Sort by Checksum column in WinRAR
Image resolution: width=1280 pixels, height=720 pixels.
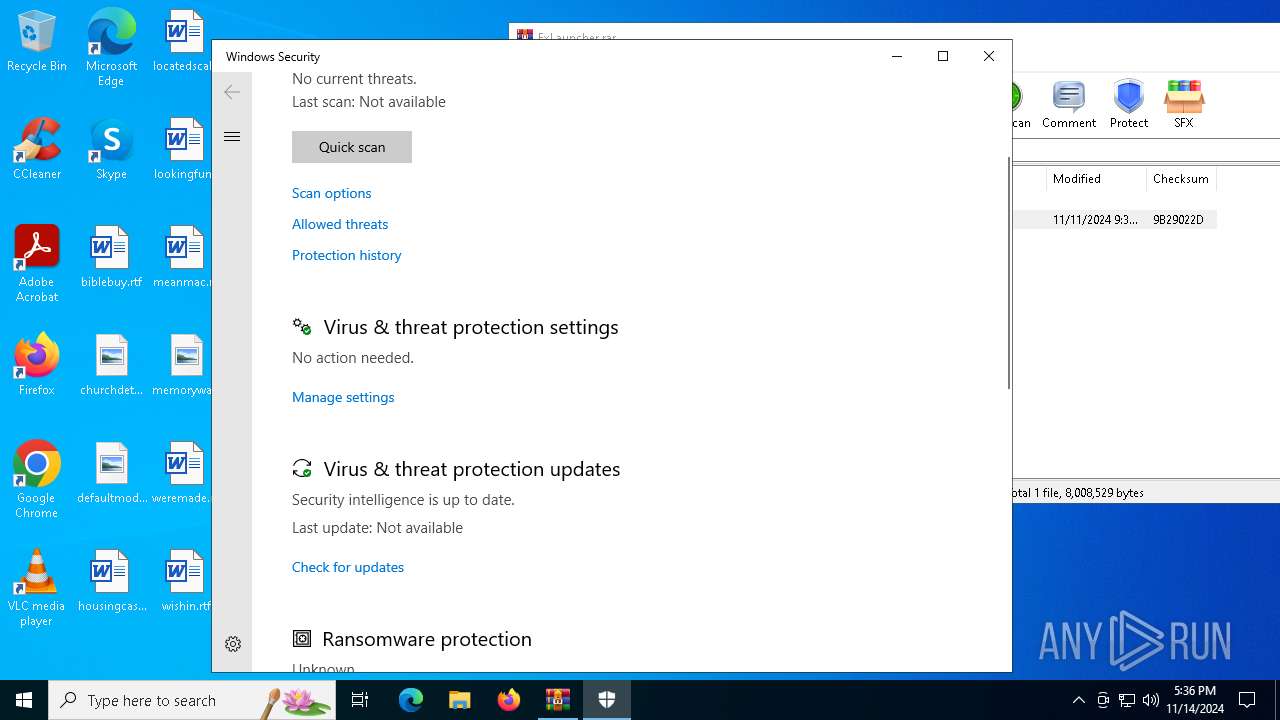(x=1181, y=179)
